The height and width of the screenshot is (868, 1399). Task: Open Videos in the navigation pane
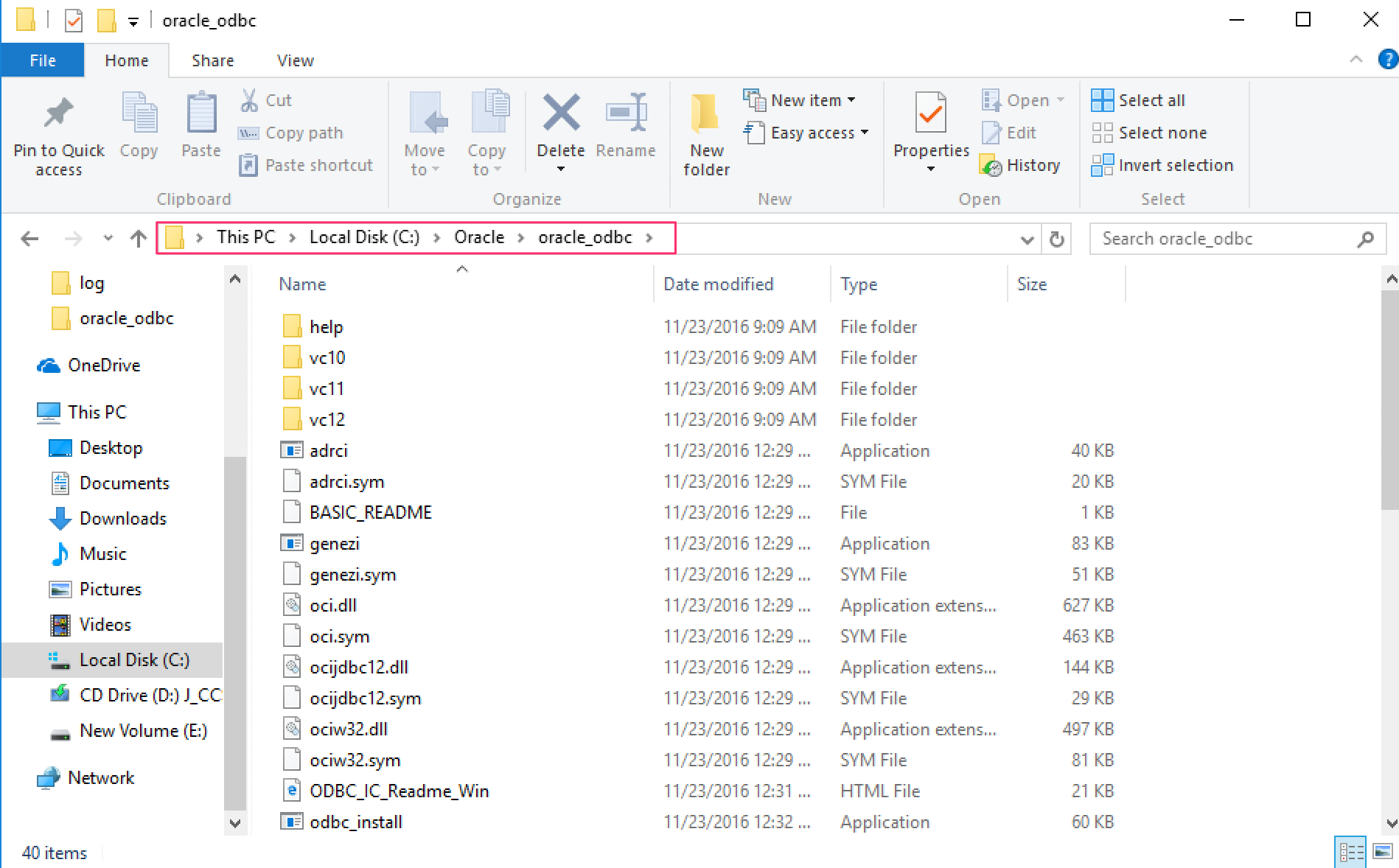[105, 625]
